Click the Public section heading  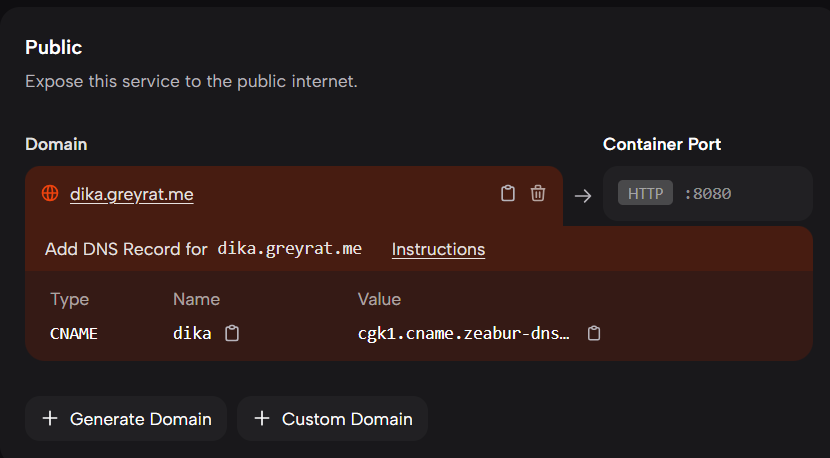[53, 47]
